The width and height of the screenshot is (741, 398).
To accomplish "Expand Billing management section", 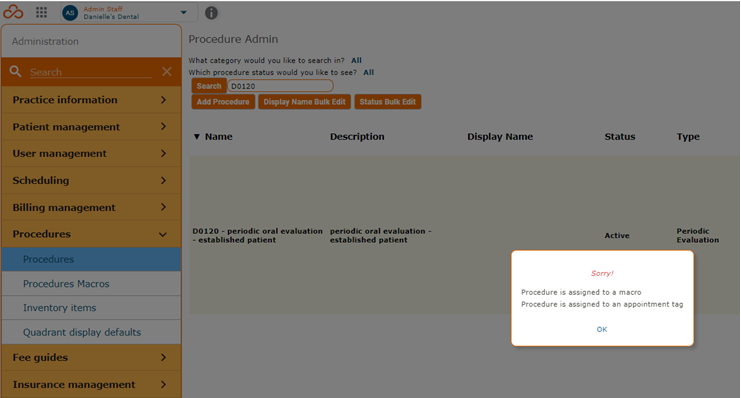I will click(91, 208).
